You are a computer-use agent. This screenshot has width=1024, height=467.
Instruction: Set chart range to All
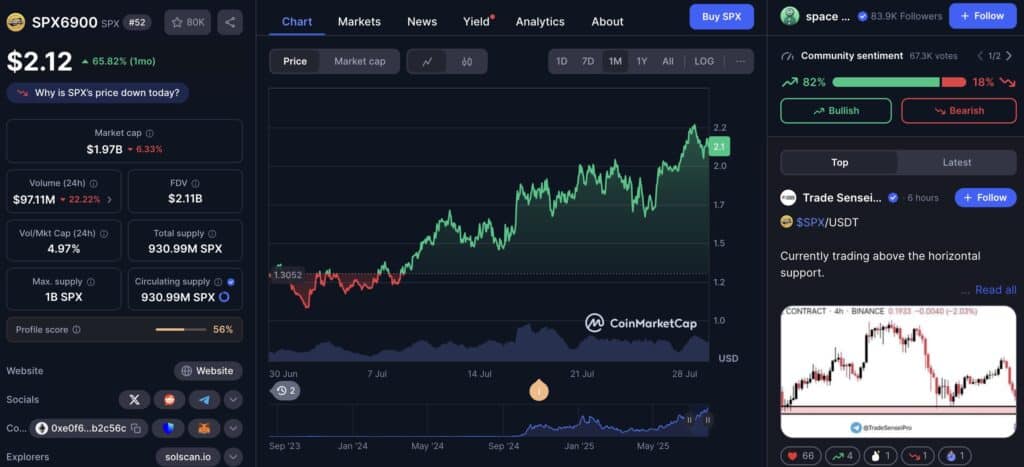tap(667, 61)
